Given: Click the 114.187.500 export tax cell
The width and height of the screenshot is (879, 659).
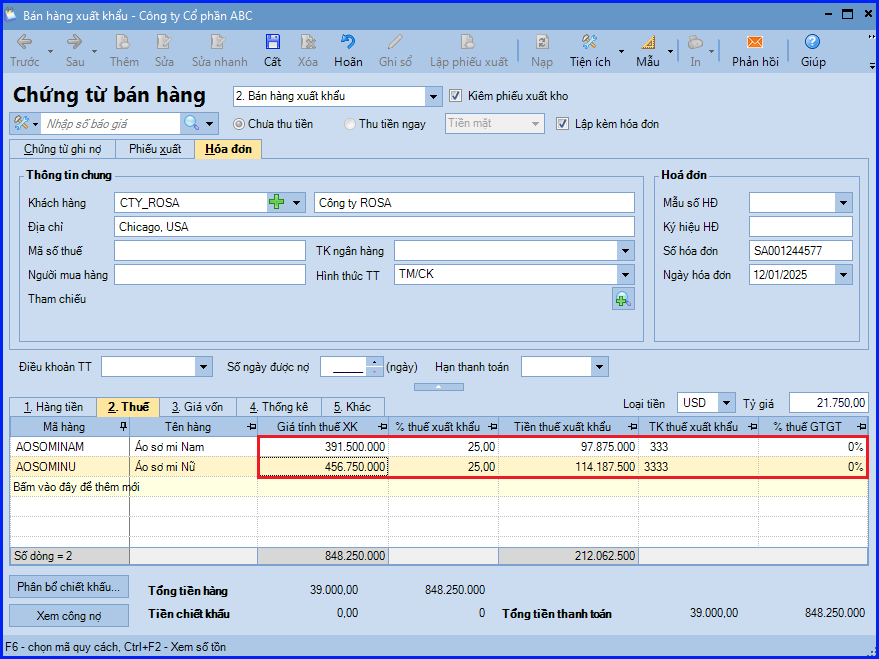Looking at the screenshot, I should 568,466.
